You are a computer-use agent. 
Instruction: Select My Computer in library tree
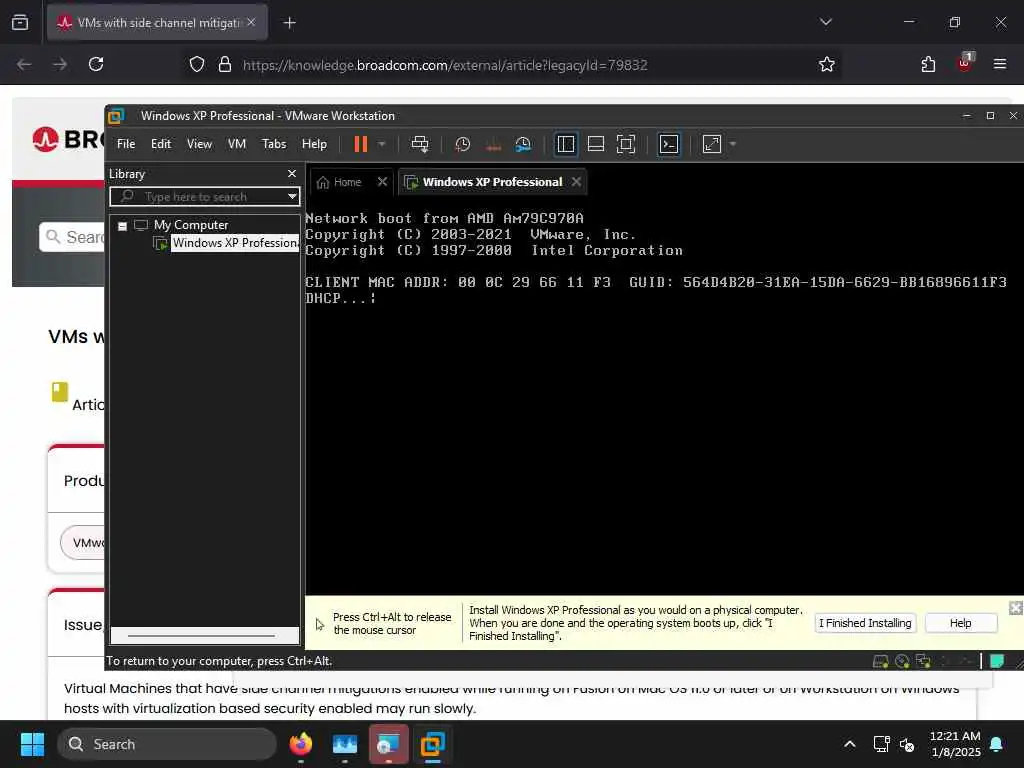tap(191, 225)
